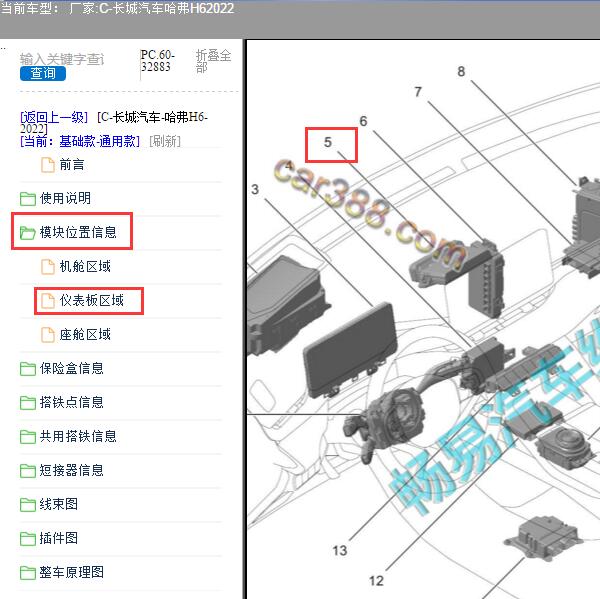Select the 仪表板区域 page
The height and width of the screenshot is (599, 600).
91,300
